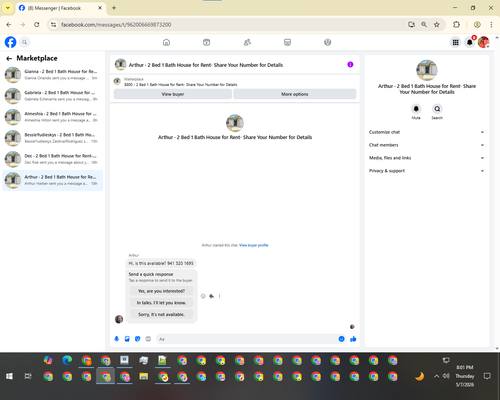
Task: Send quick response 'Sorry, it's not available.'
Action: point(161,314)
